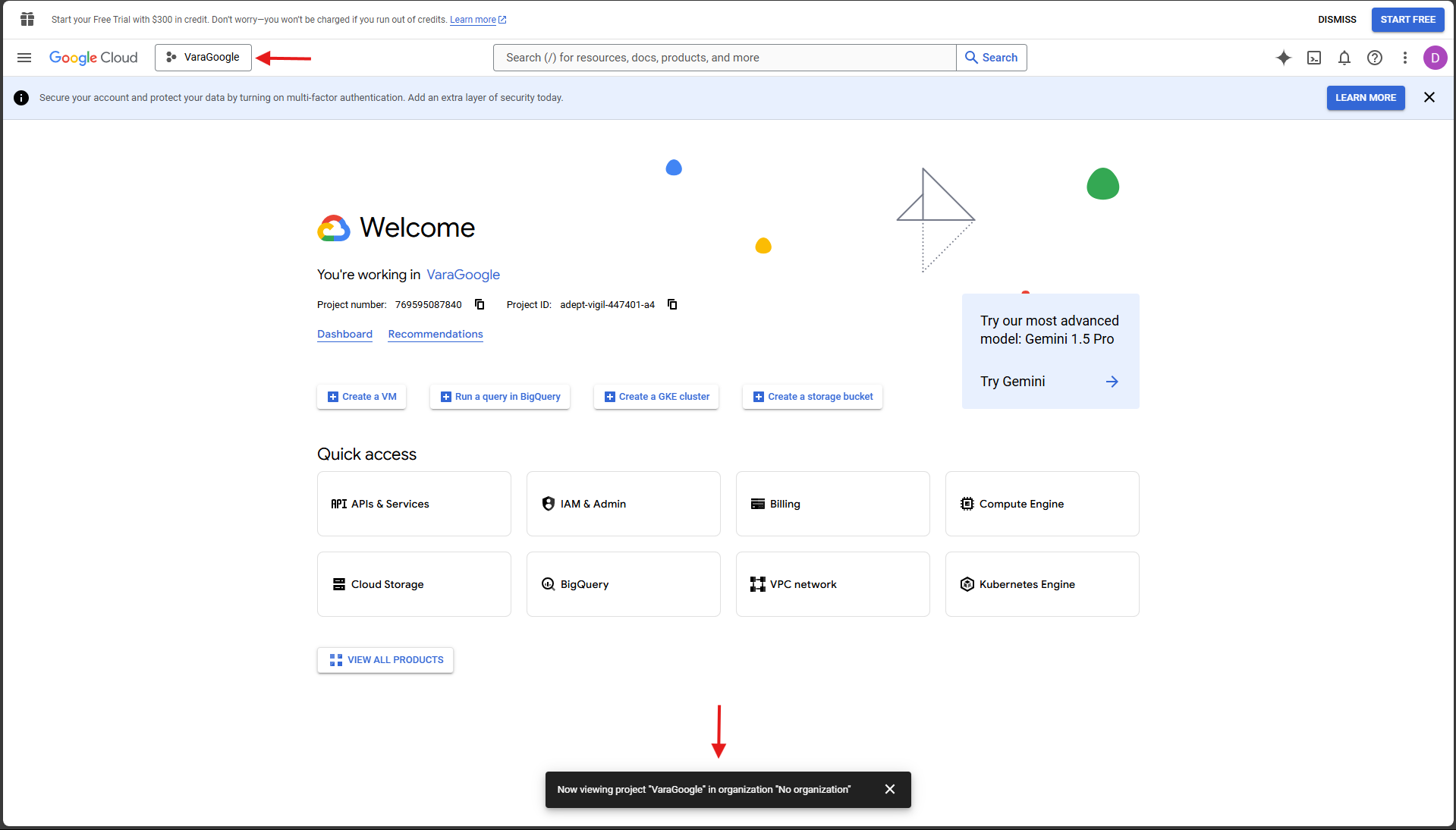Open the IAM & Admin card

624,504
